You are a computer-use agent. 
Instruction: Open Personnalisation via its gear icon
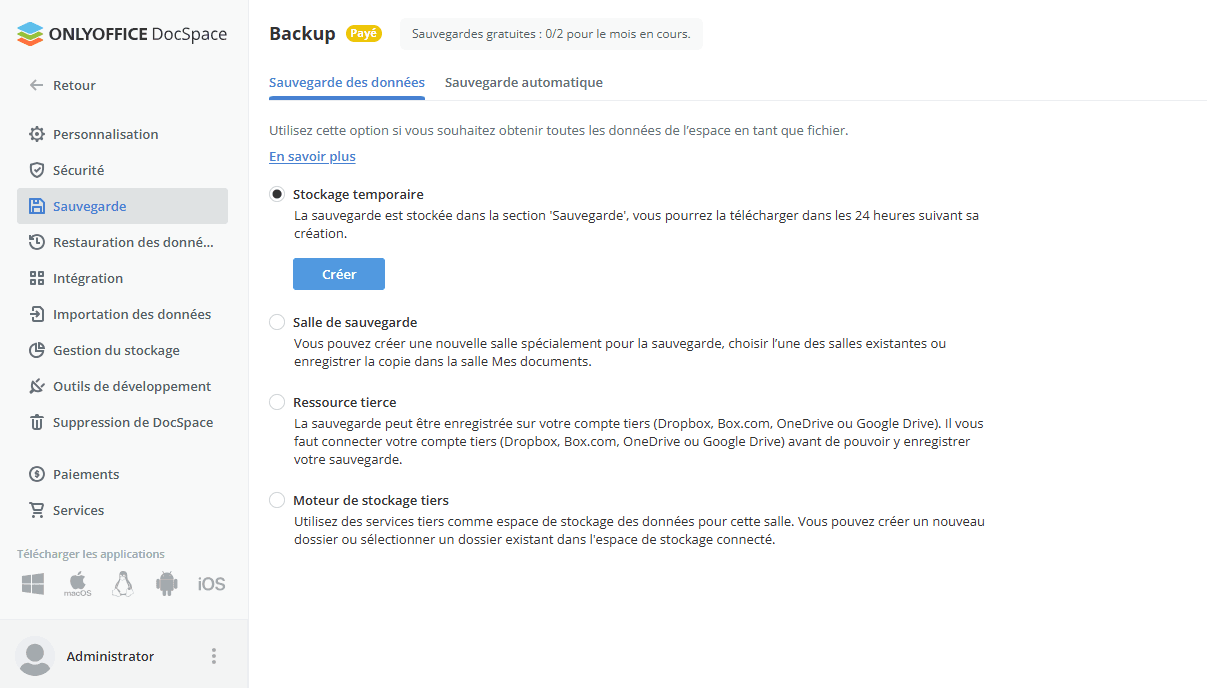(37, 134)
